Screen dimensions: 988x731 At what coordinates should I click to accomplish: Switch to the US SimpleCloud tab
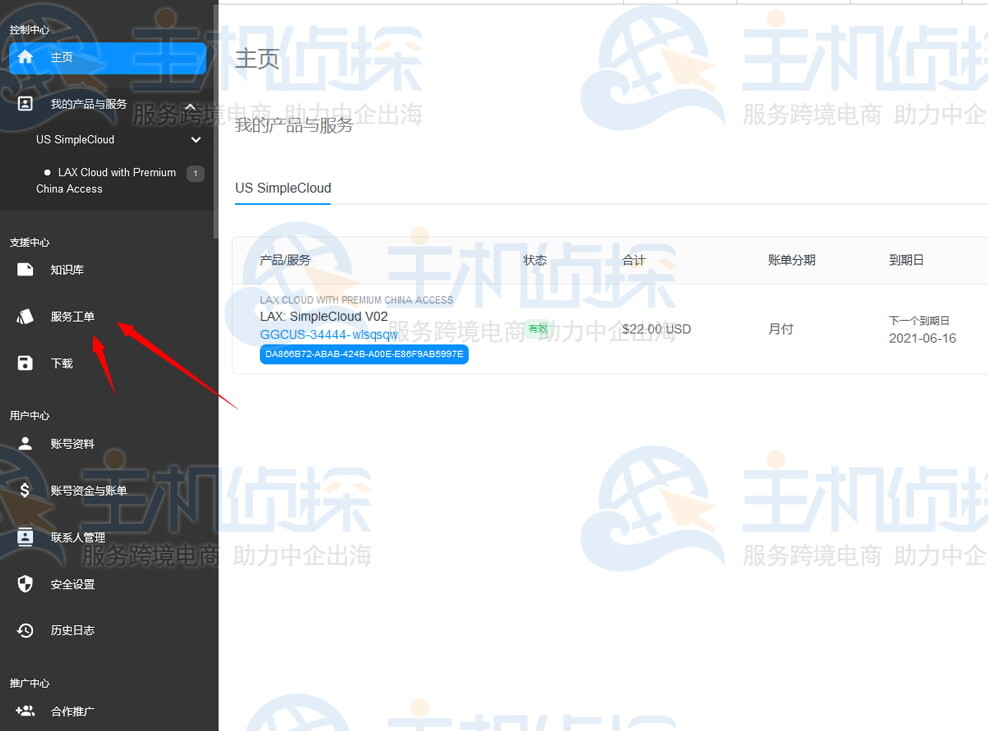(x=281, y=187)
